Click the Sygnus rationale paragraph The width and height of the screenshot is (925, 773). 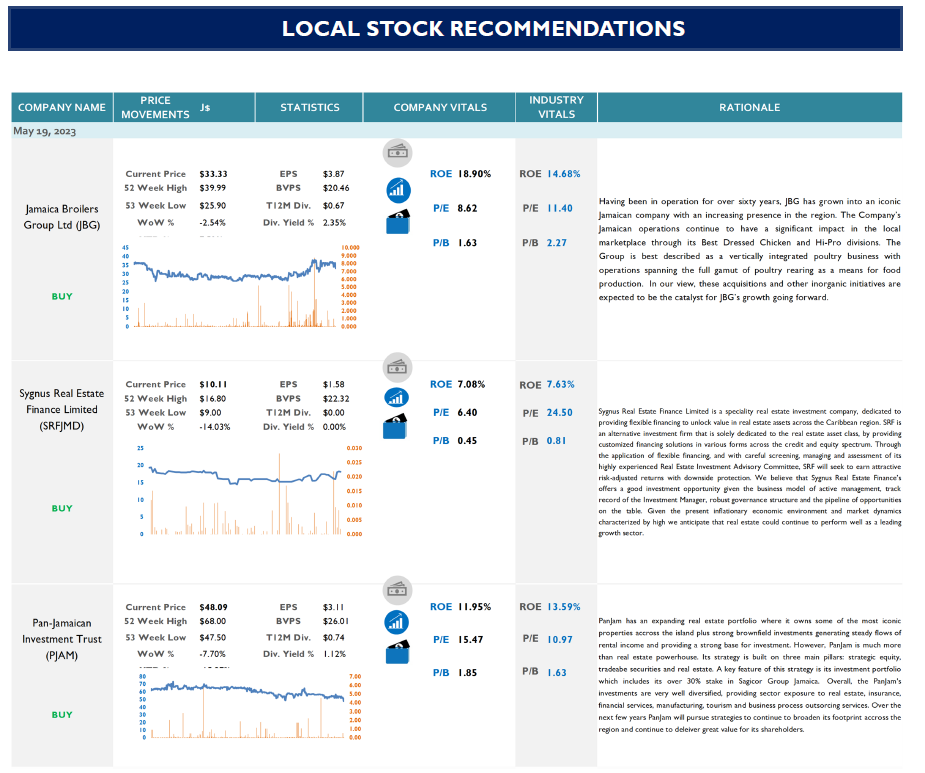(749, 472)
